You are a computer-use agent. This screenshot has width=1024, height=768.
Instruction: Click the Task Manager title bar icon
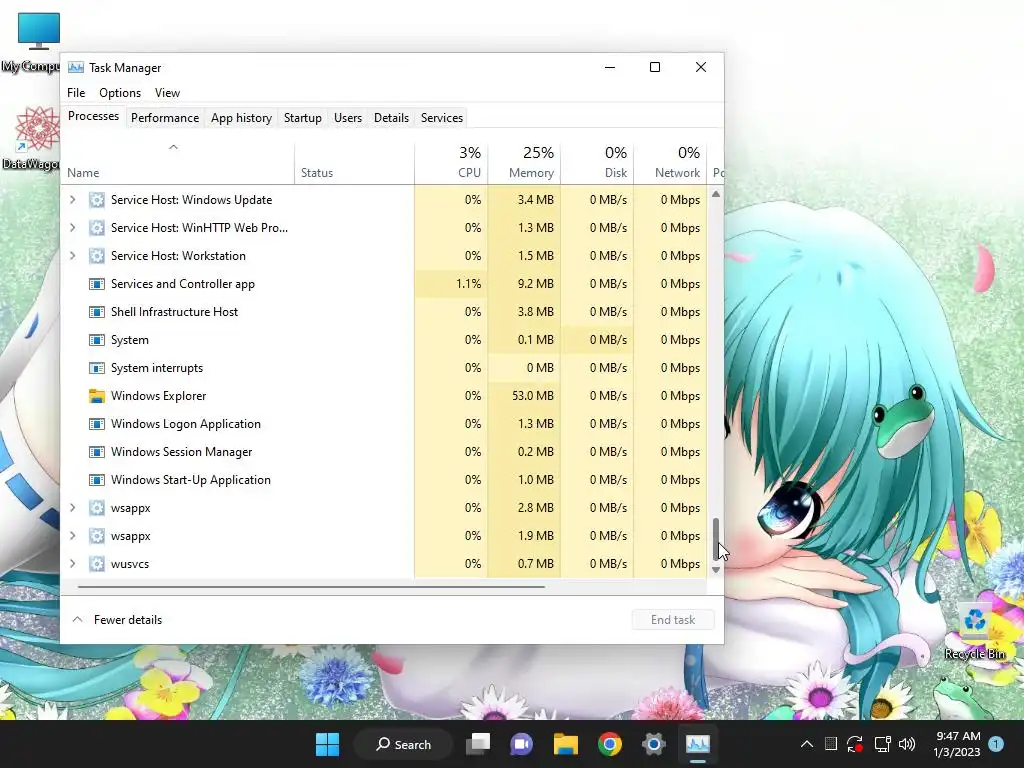[x=76, y=67]
